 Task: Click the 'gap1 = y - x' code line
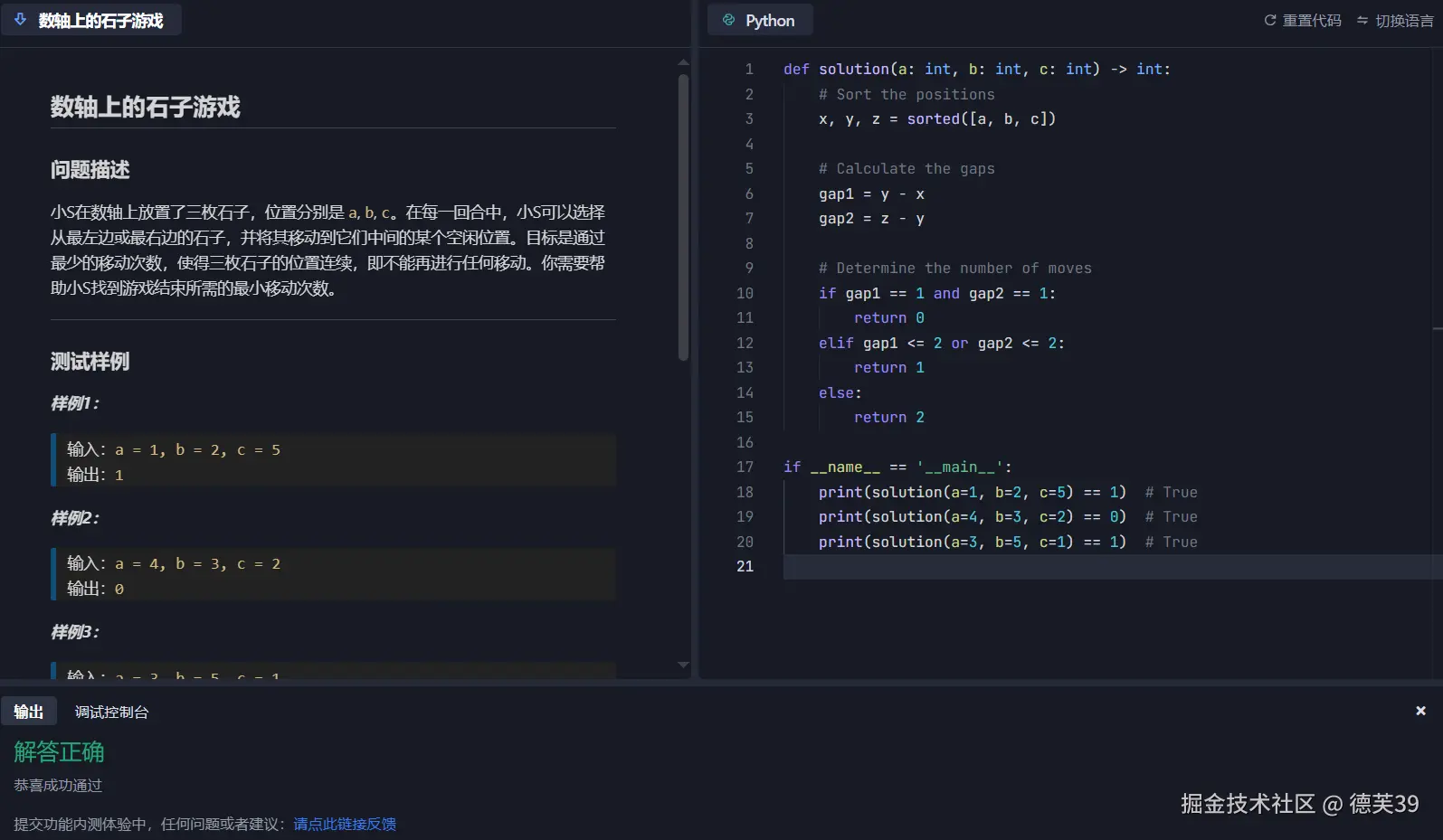[x=871, y=193]
